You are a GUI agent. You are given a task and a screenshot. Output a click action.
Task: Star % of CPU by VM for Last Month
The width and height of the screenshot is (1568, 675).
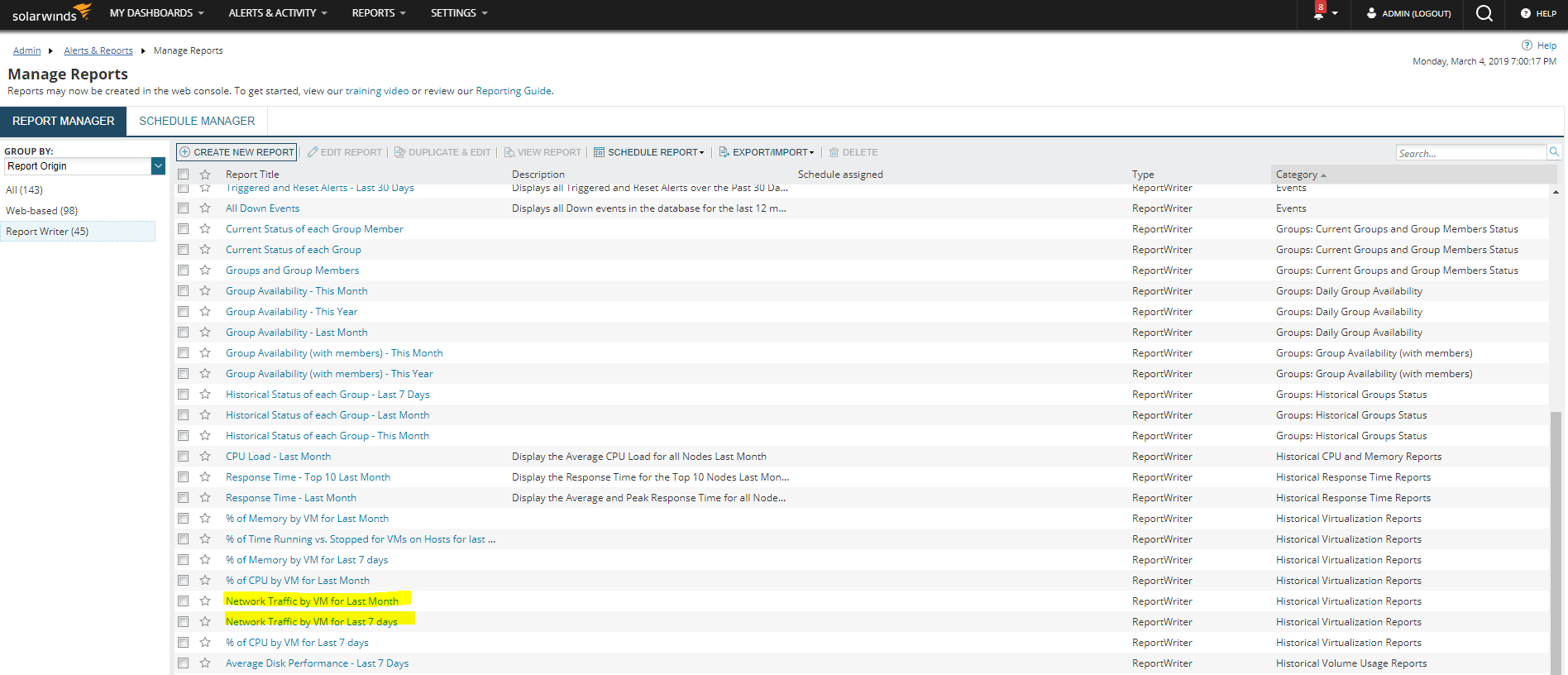tap(205, 581)
